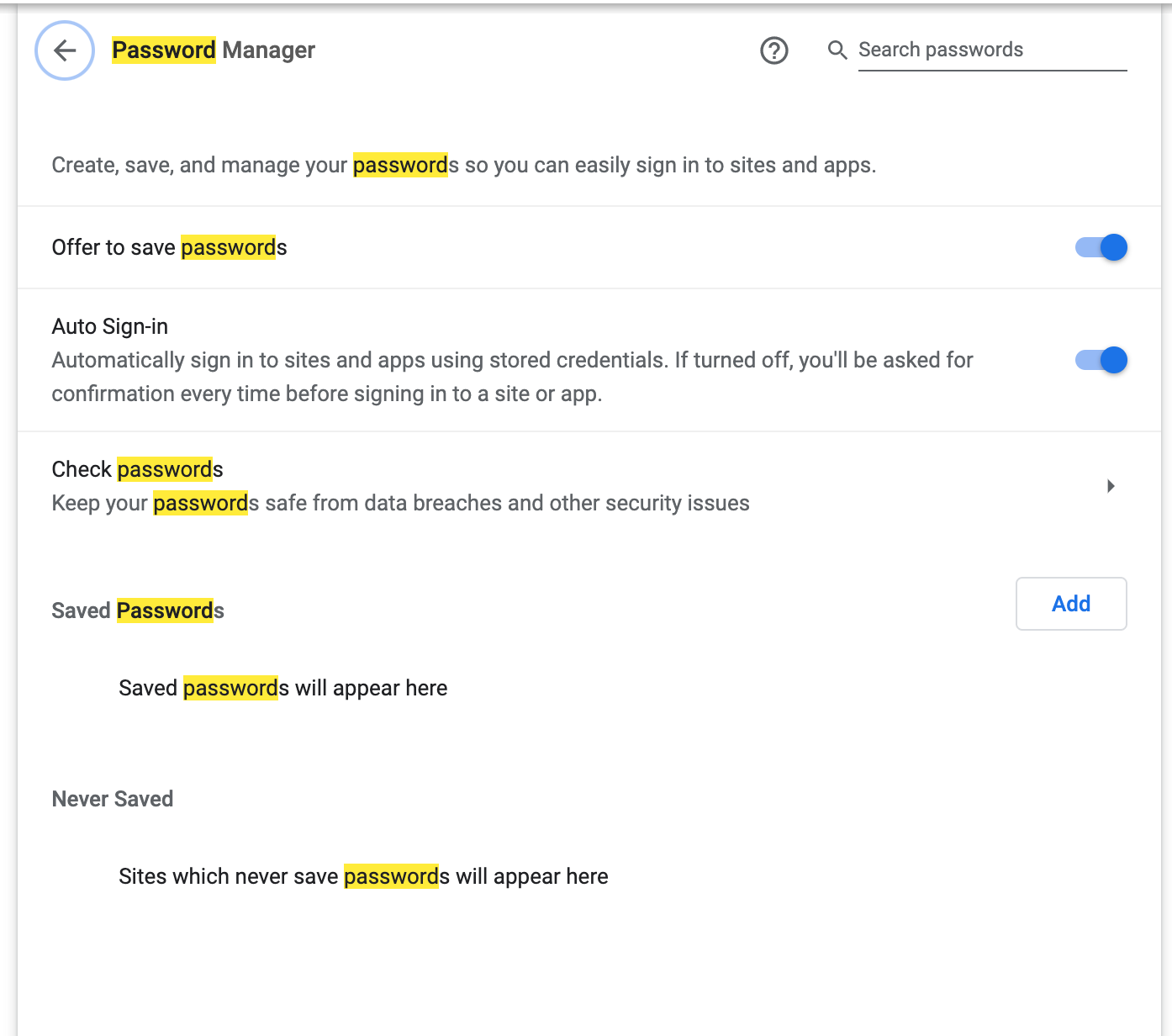
Task: Click 'Saved passwords will appear here' placeholder text
Action: pyautogui.click(x=282, y=688)
